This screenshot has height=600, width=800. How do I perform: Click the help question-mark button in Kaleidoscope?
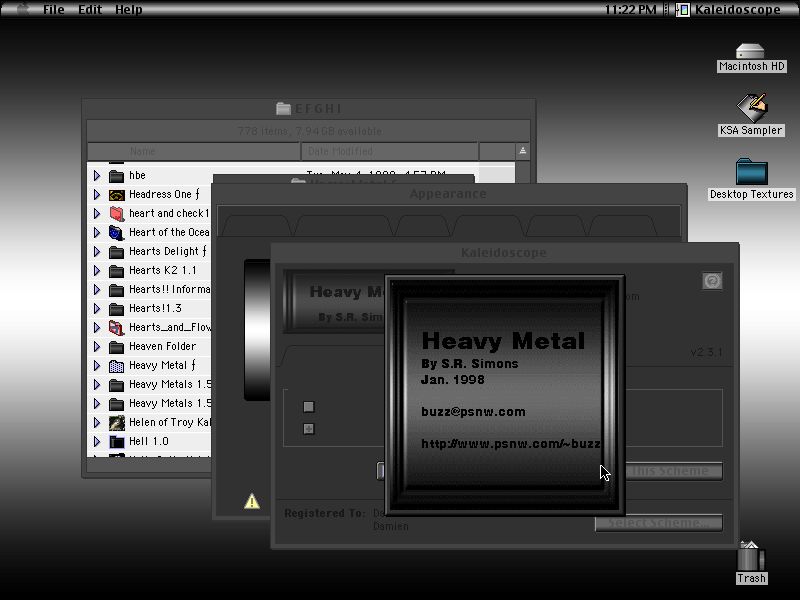pyautogui.click(x=712, y=281)
